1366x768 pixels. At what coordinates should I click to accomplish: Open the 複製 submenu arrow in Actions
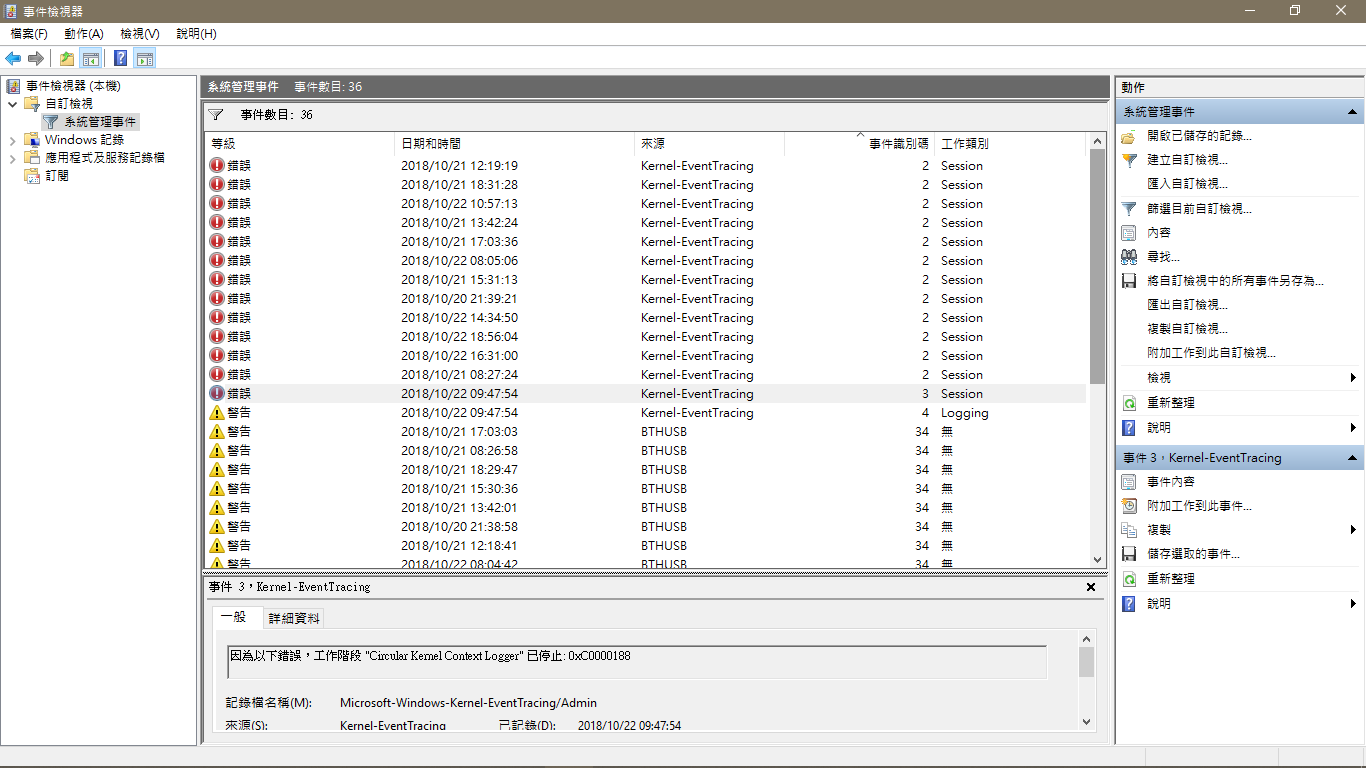[x=1353, y=530]
